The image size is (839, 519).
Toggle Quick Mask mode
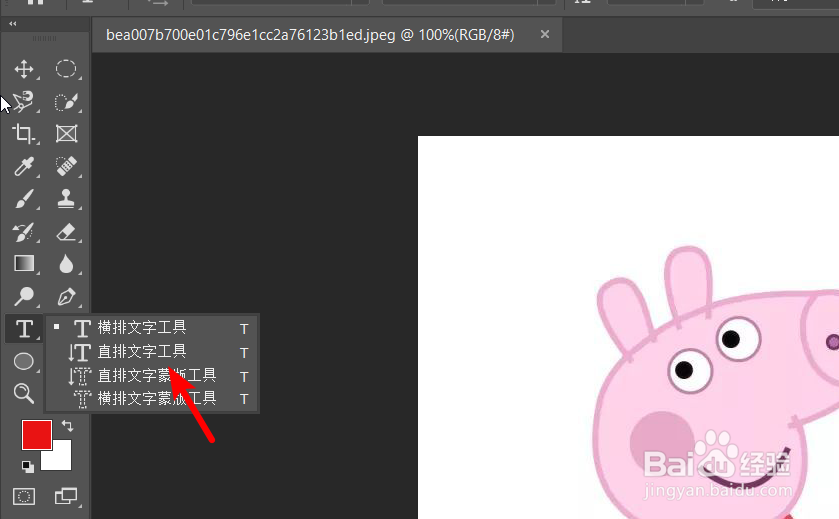24,497
